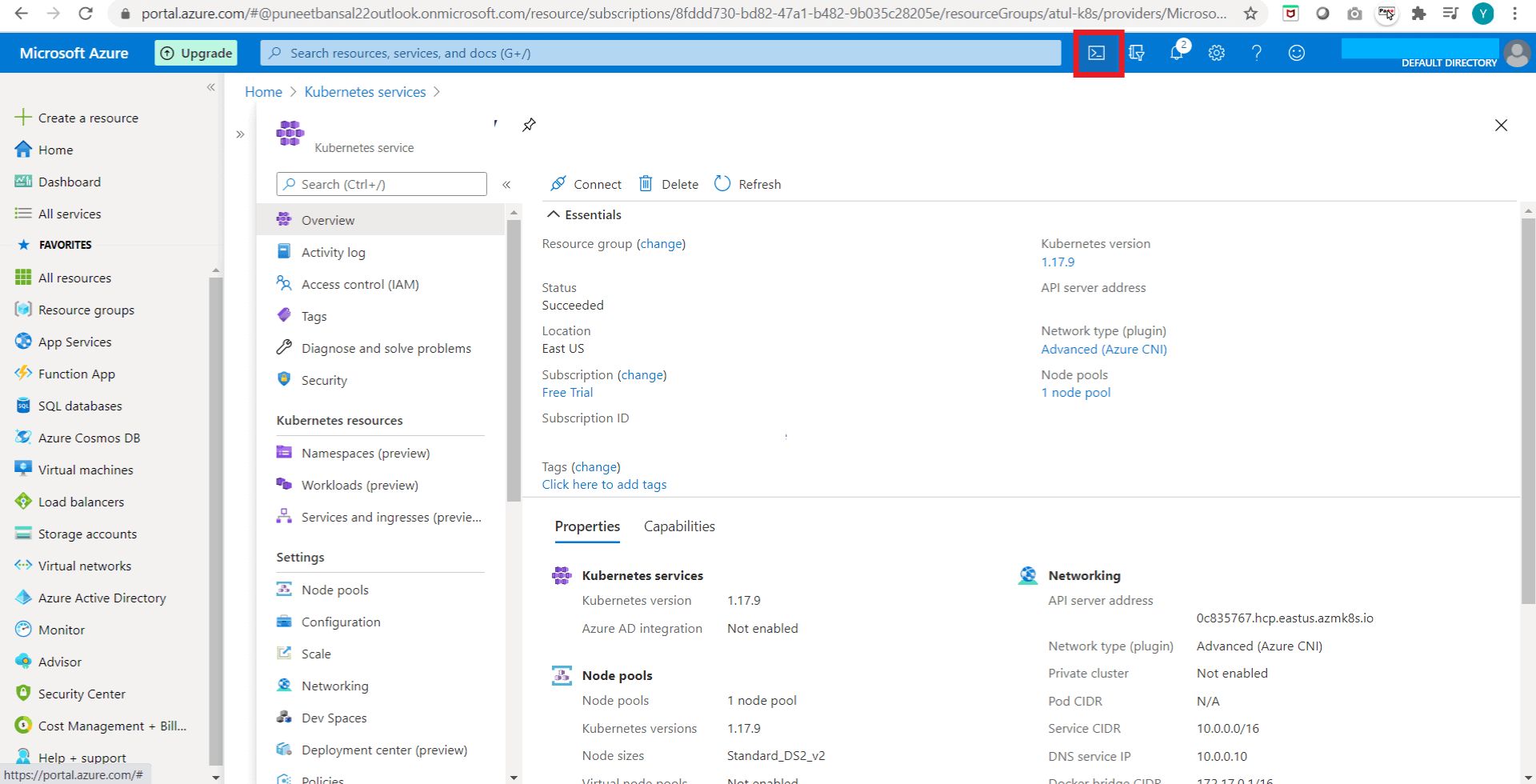Open All services in sidebar
This screenshot has height=784, width=1536.
coord(58,214)
